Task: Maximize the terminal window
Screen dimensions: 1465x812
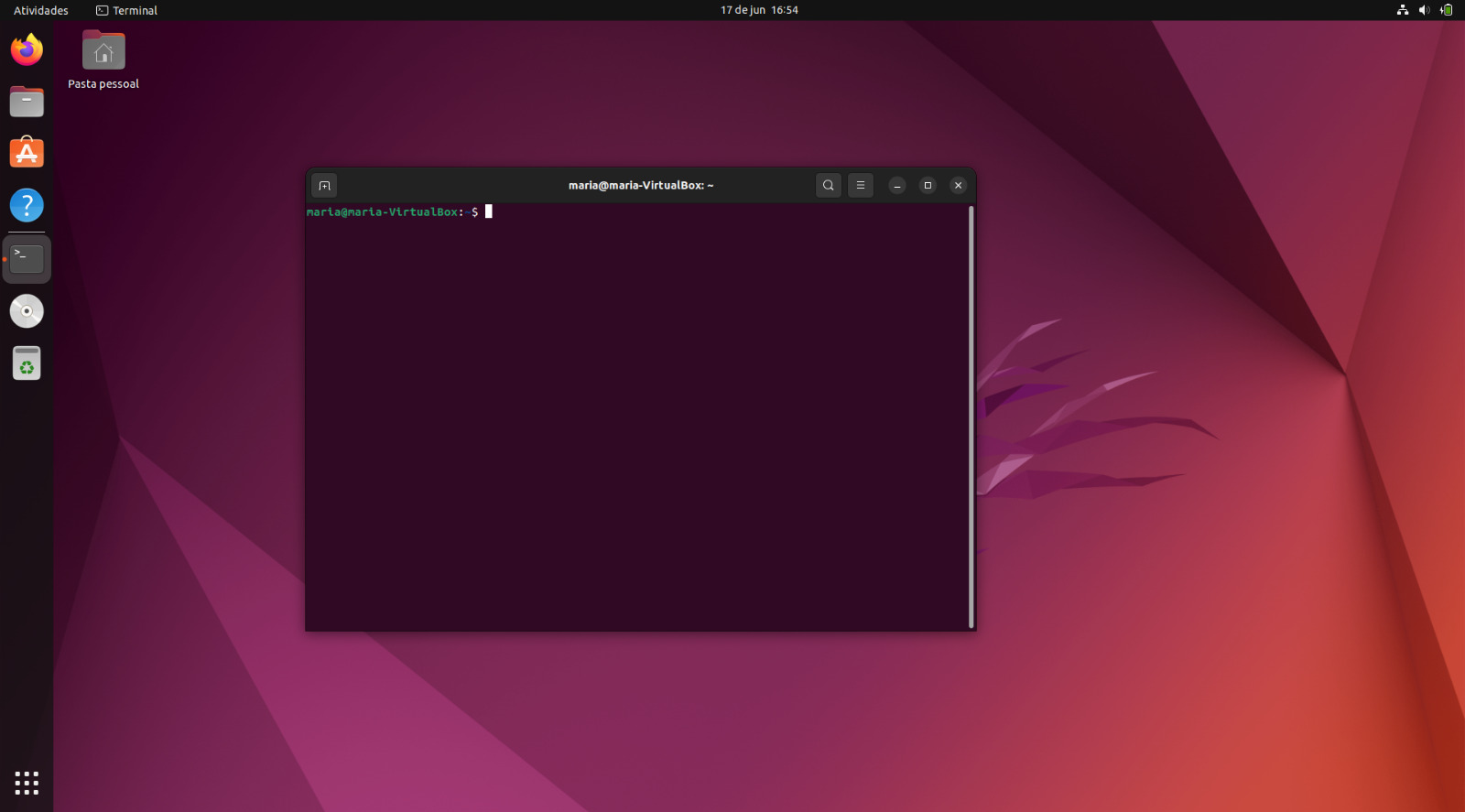Action: pos(928,186)
